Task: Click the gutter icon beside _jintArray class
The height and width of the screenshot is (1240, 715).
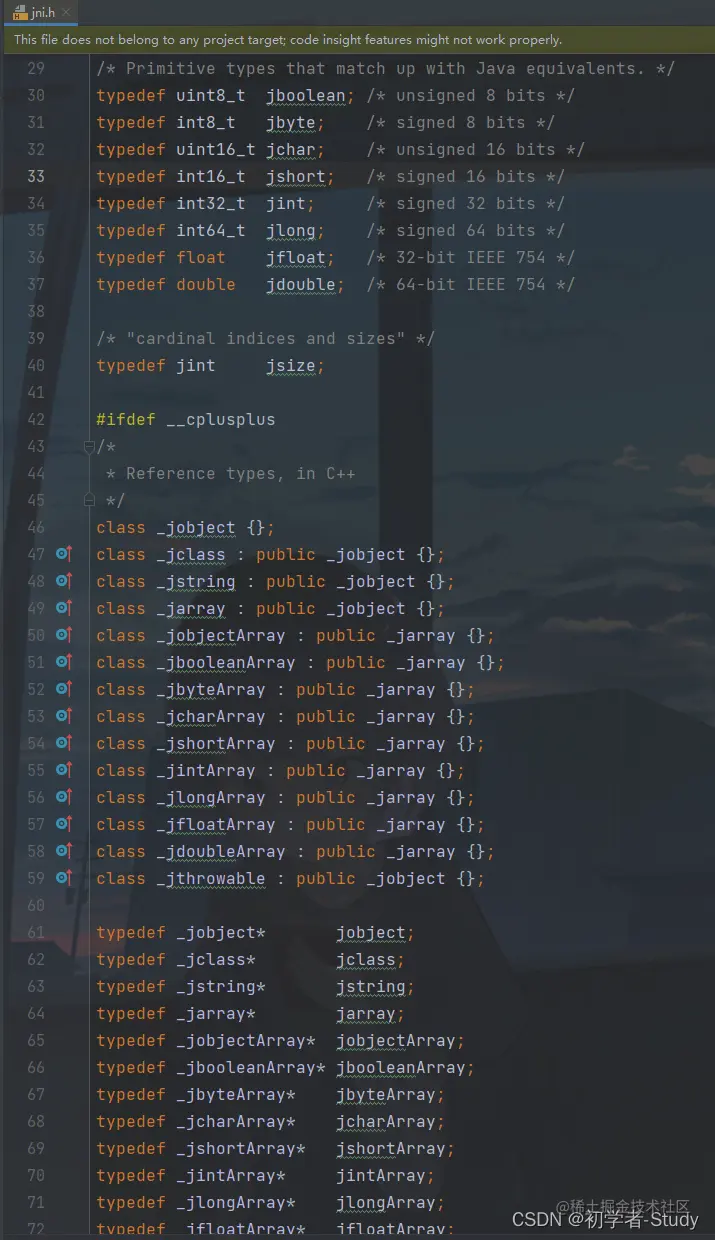Action: pyautogui.click(x=64, y=770)
